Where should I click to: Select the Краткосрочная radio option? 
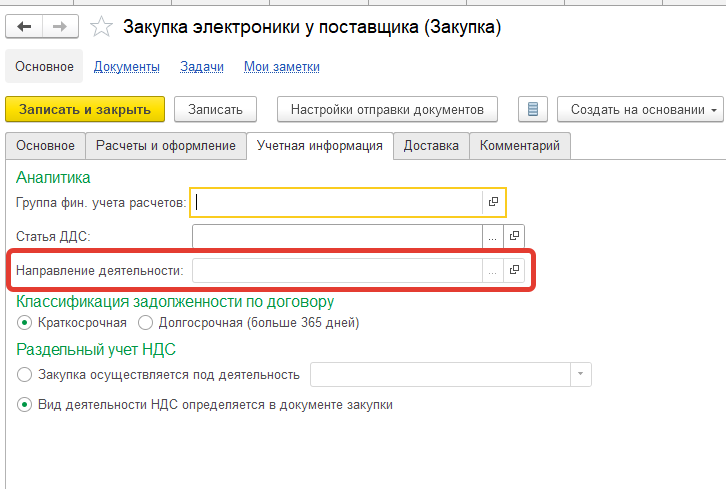click(25, 323)
